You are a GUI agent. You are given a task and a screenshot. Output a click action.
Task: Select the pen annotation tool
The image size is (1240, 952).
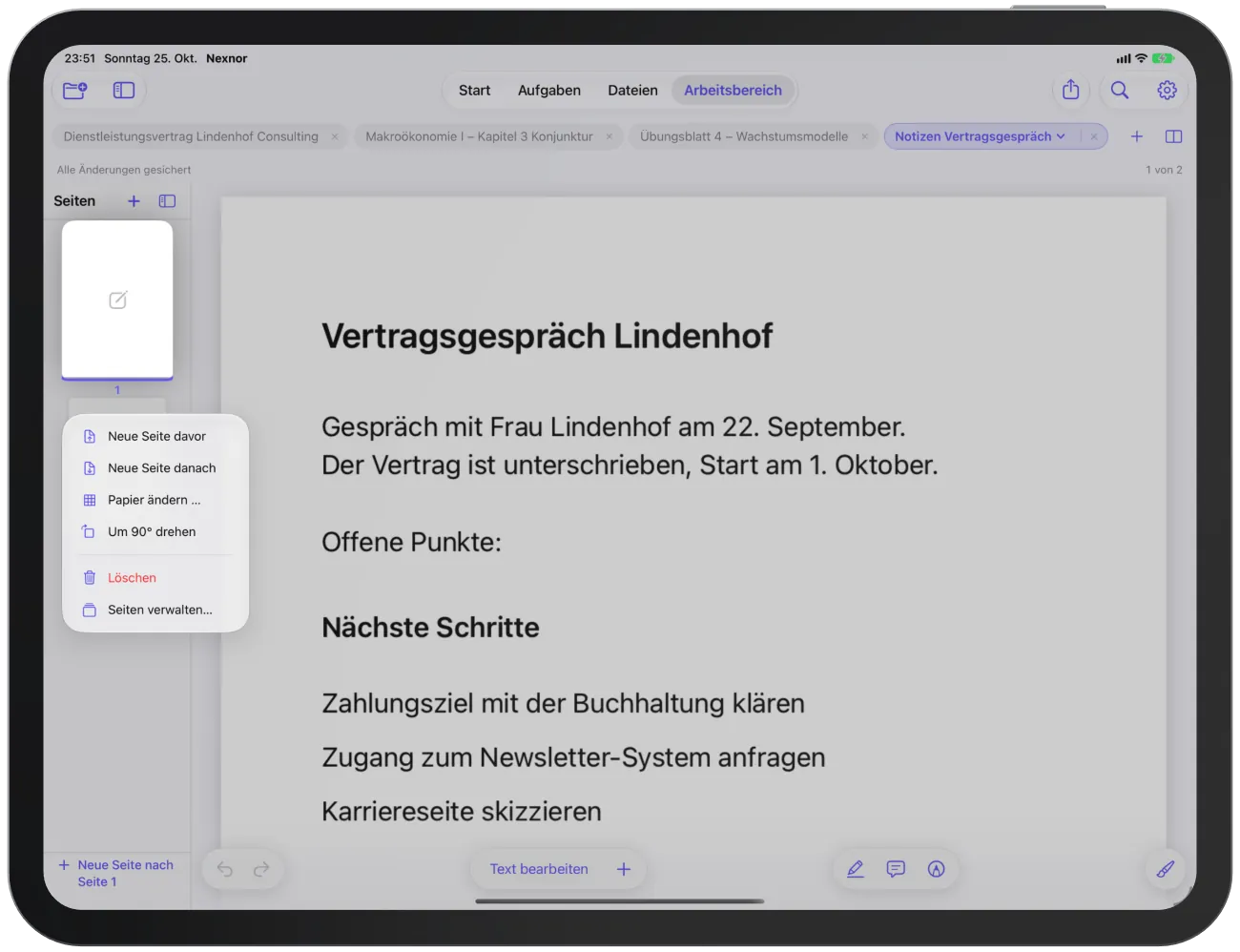(856, 869)
